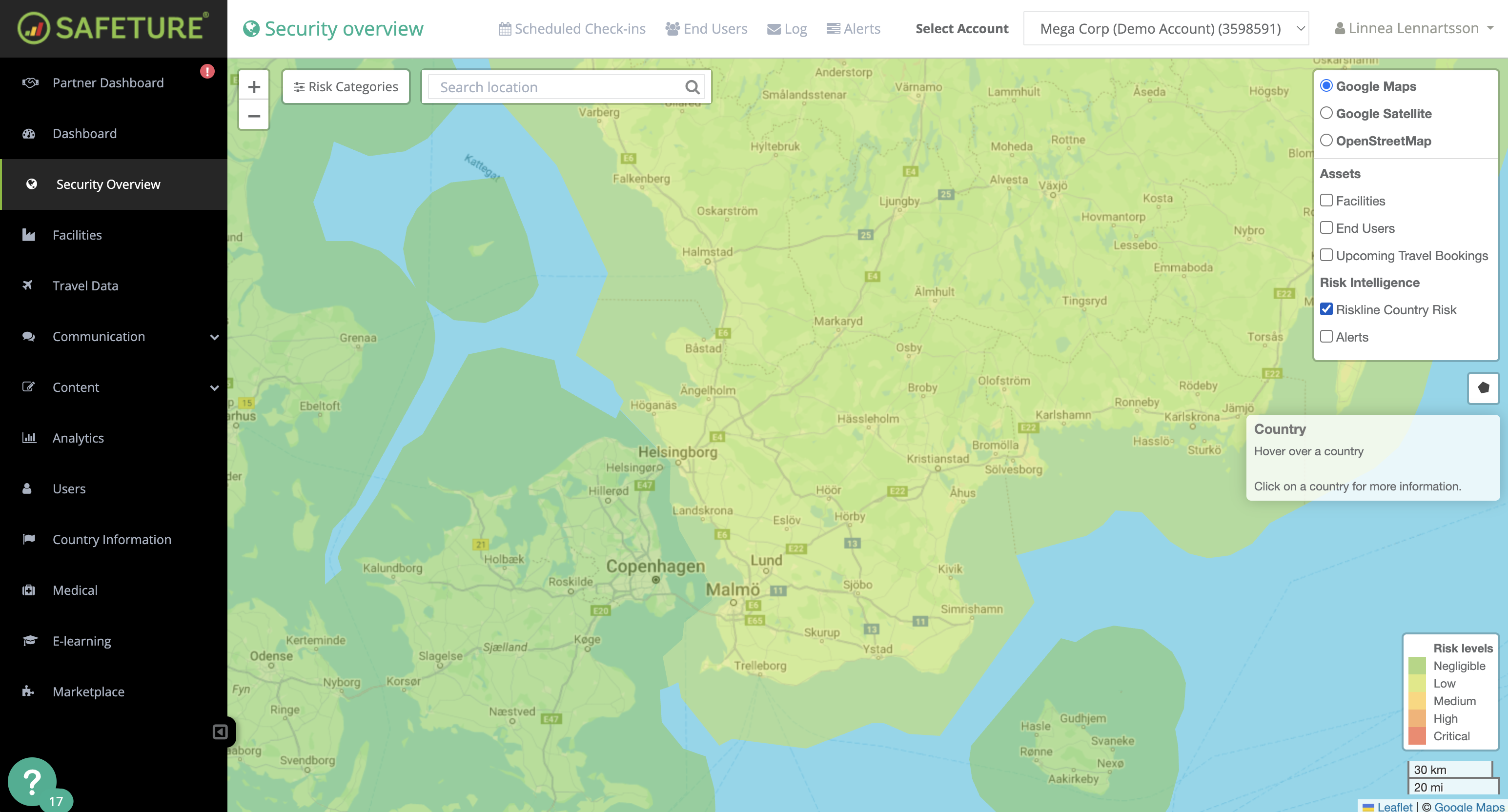
Task: Open the green help question mark bubble
Action: click(32, 781)
